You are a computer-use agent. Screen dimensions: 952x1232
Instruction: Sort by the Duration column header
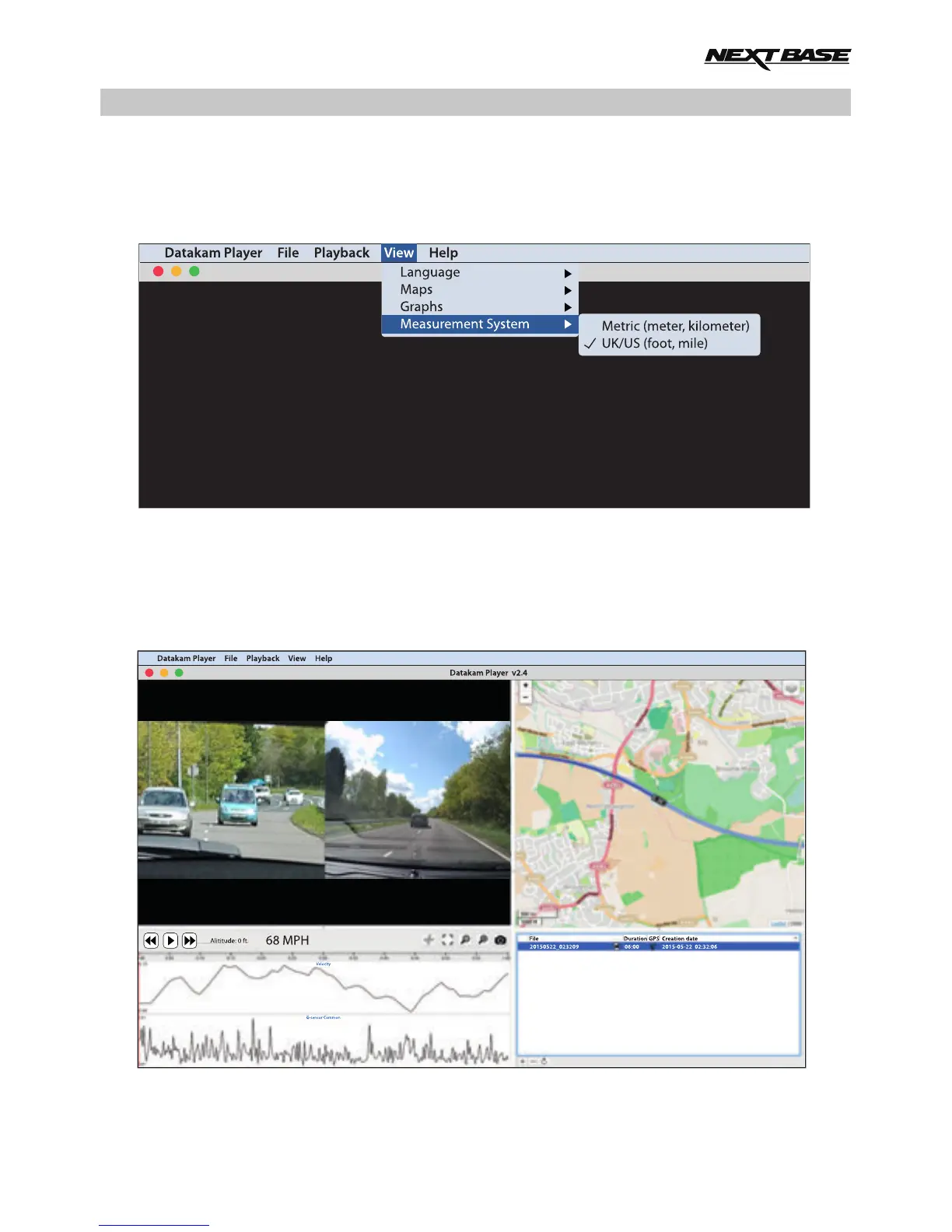[x=635, y=939]
